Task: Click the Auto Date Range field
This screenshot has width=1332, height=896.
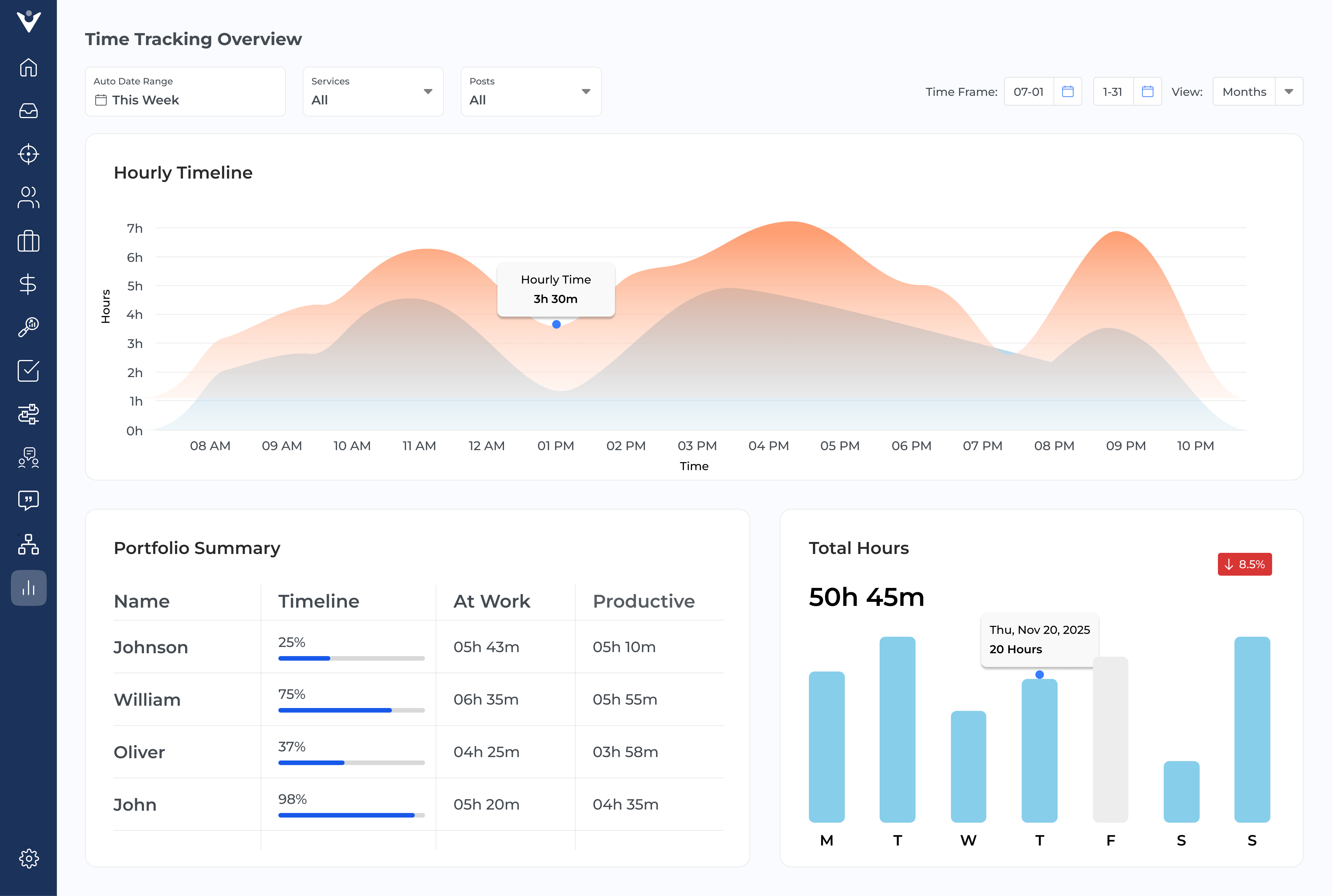Action: click(185, 92)
